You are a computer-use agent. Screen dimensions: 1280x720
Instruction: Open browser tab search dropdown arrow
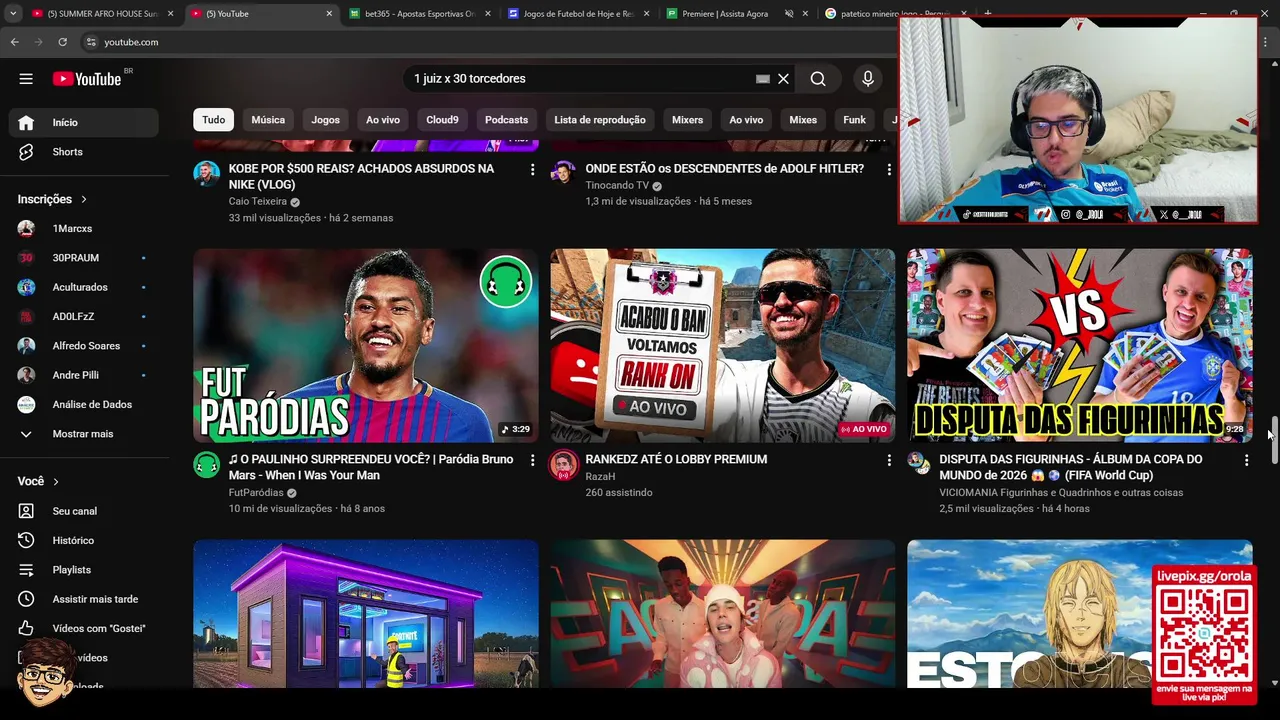[14, 14]
